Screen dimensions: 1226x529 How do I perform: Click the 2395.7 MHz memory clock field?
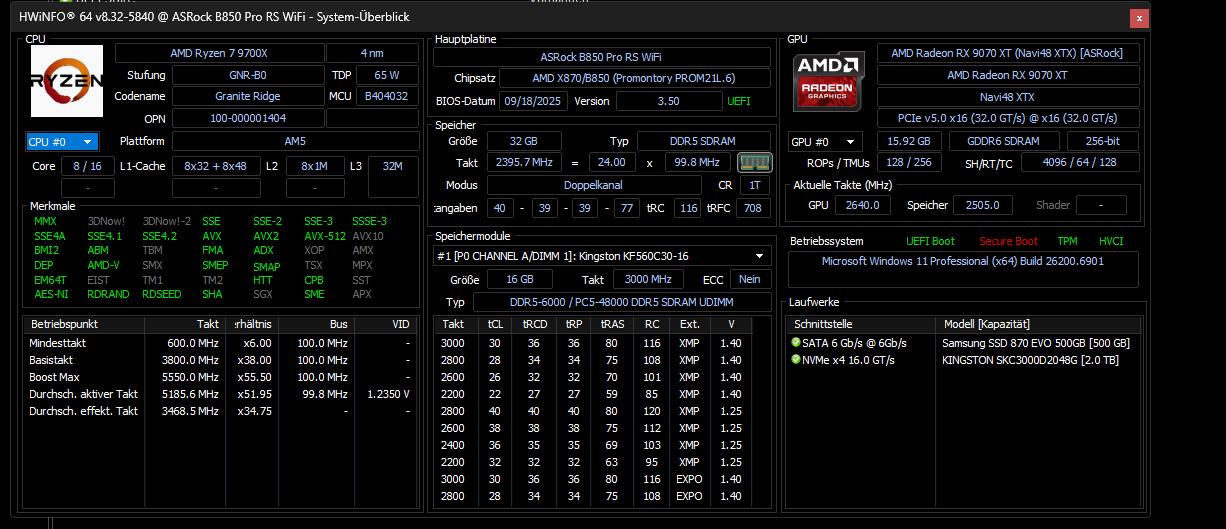(524, 162)
